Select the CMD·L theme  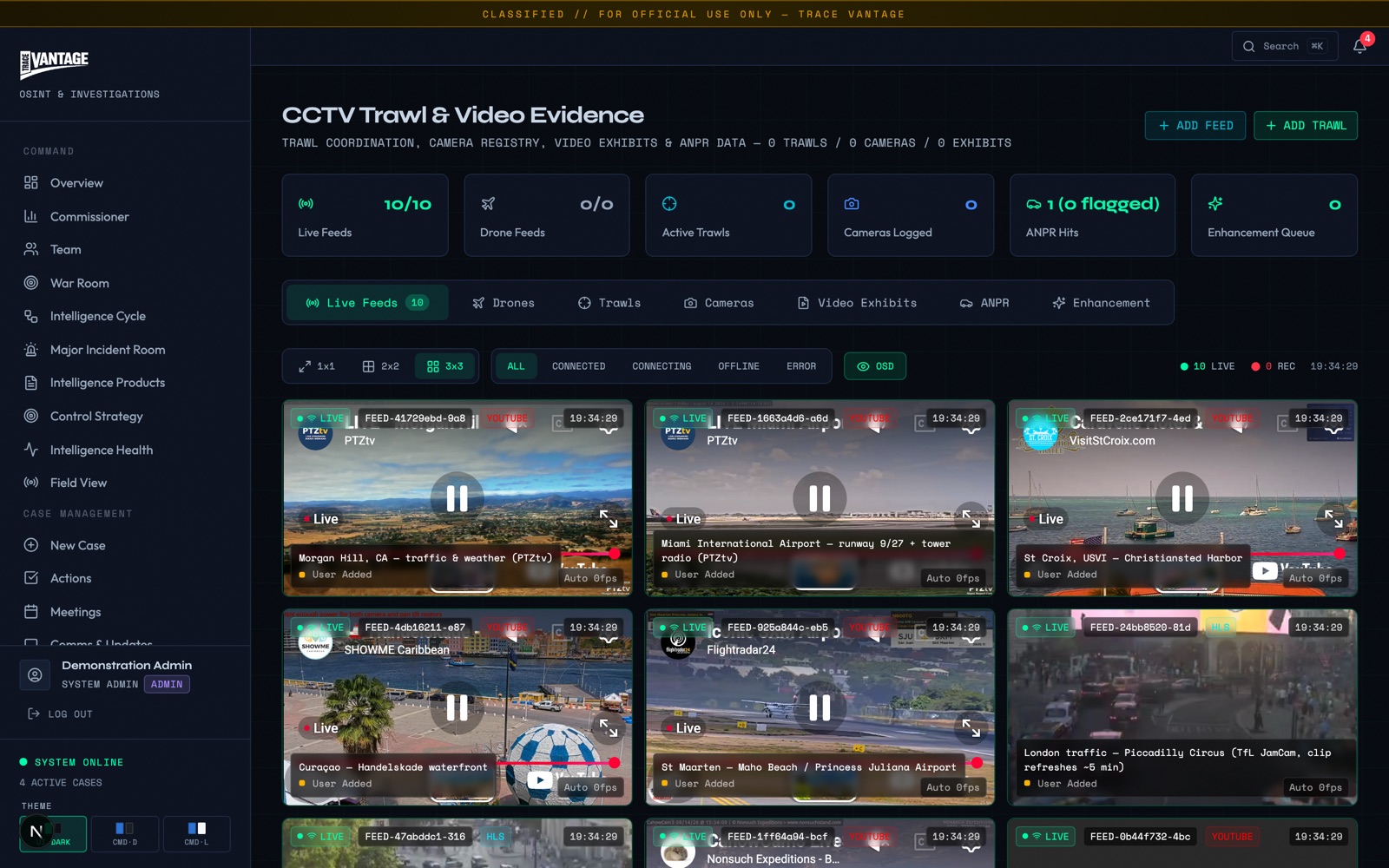point(196,834)
